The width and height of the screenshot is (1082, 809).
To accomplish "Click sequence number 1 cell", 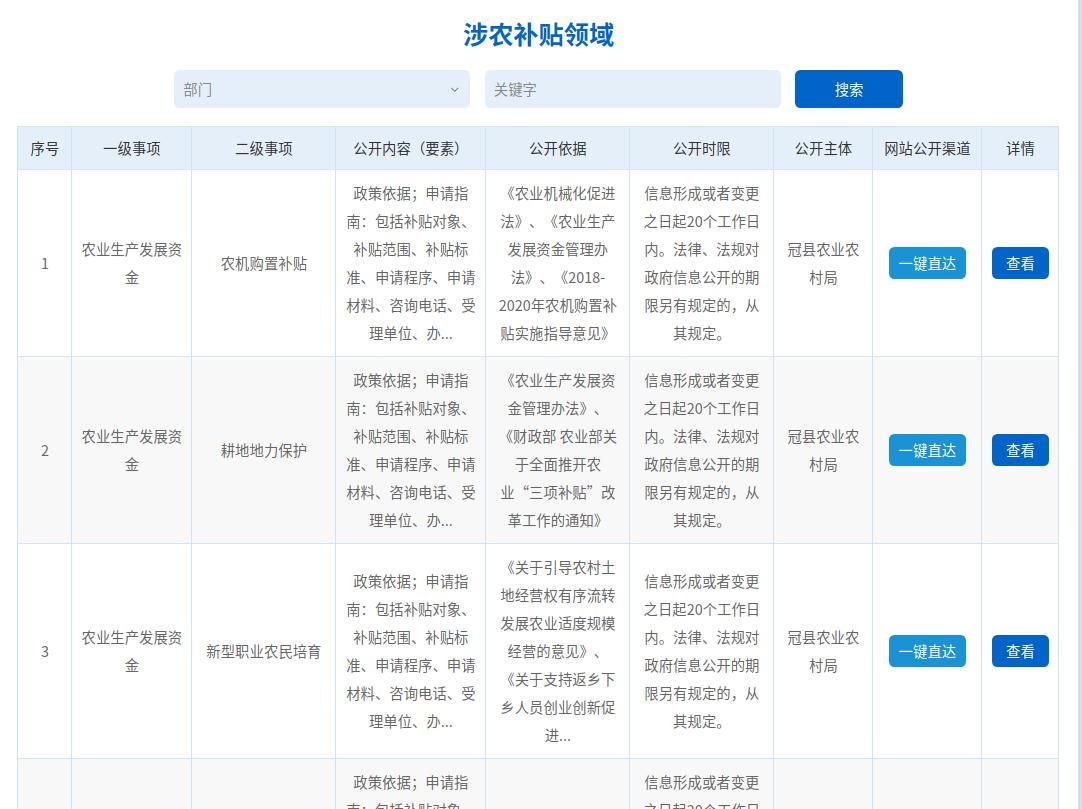I will tap(45, 264).
